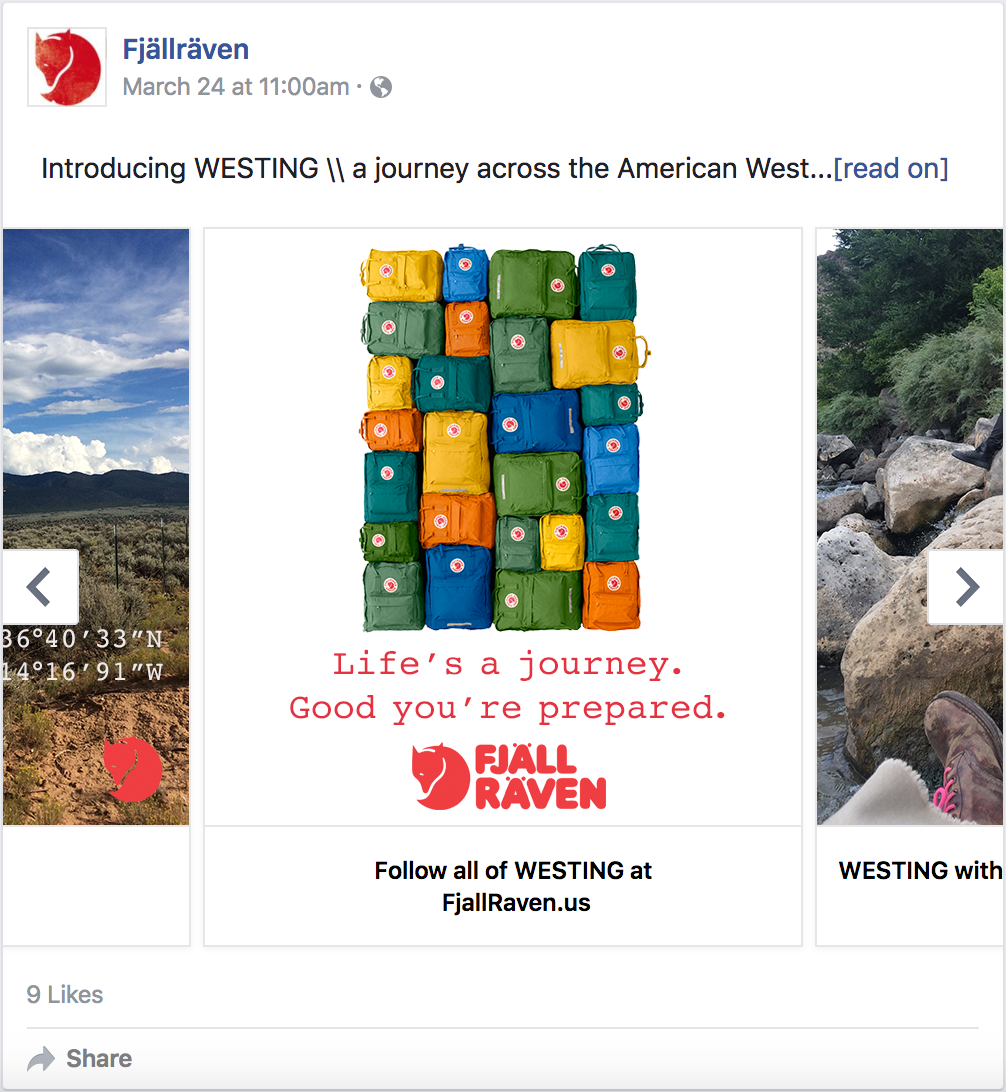
Task: Click the 36°40'33"N coordinates text
Action: (x=83, y=639)
